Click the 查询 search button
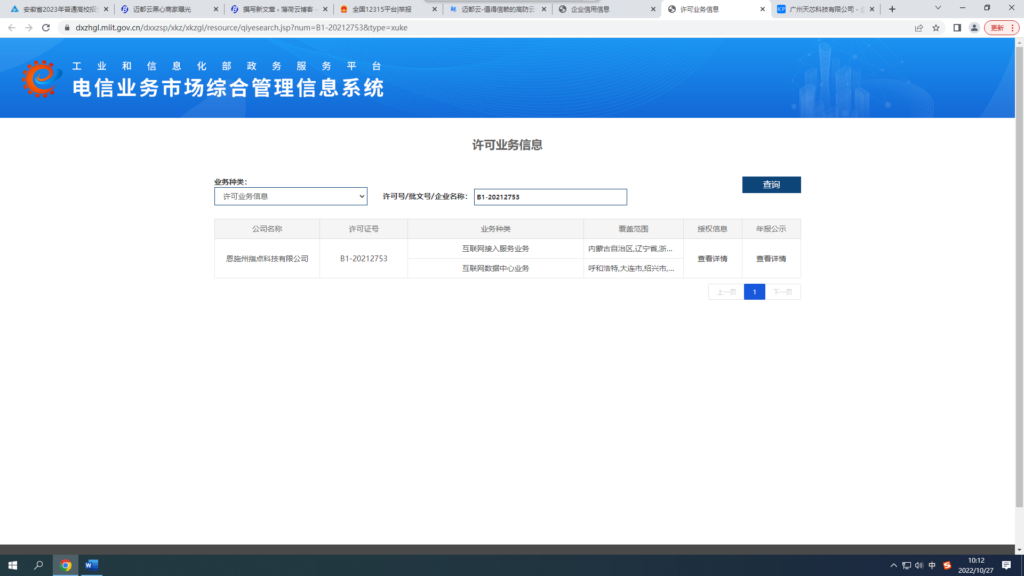 tap(770, 185)
